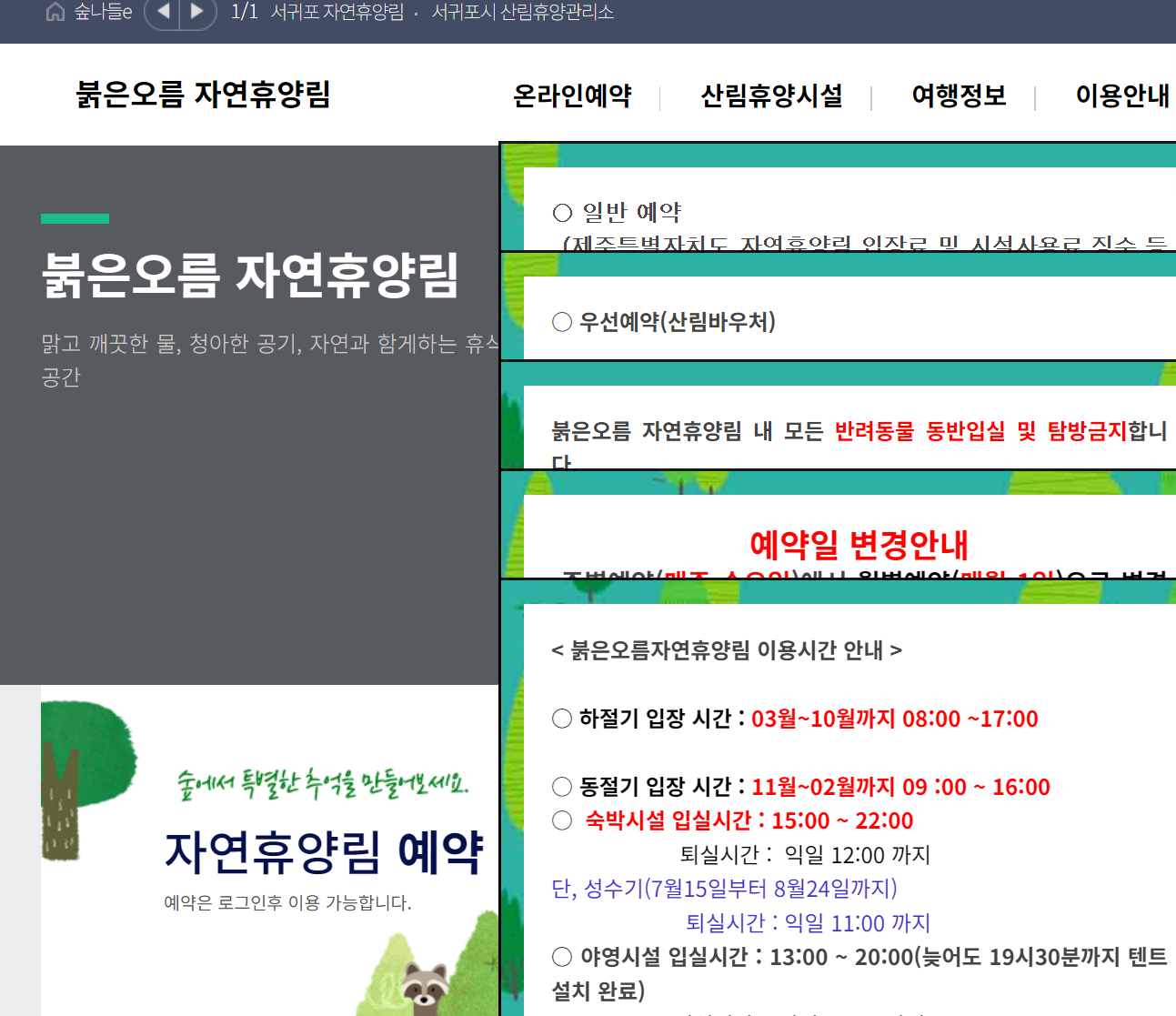Viewport: 1176px width, 1016px height.
Task: Click 예약은 로그인후 이용 가능합니다 text
Action: coord(287,902)
